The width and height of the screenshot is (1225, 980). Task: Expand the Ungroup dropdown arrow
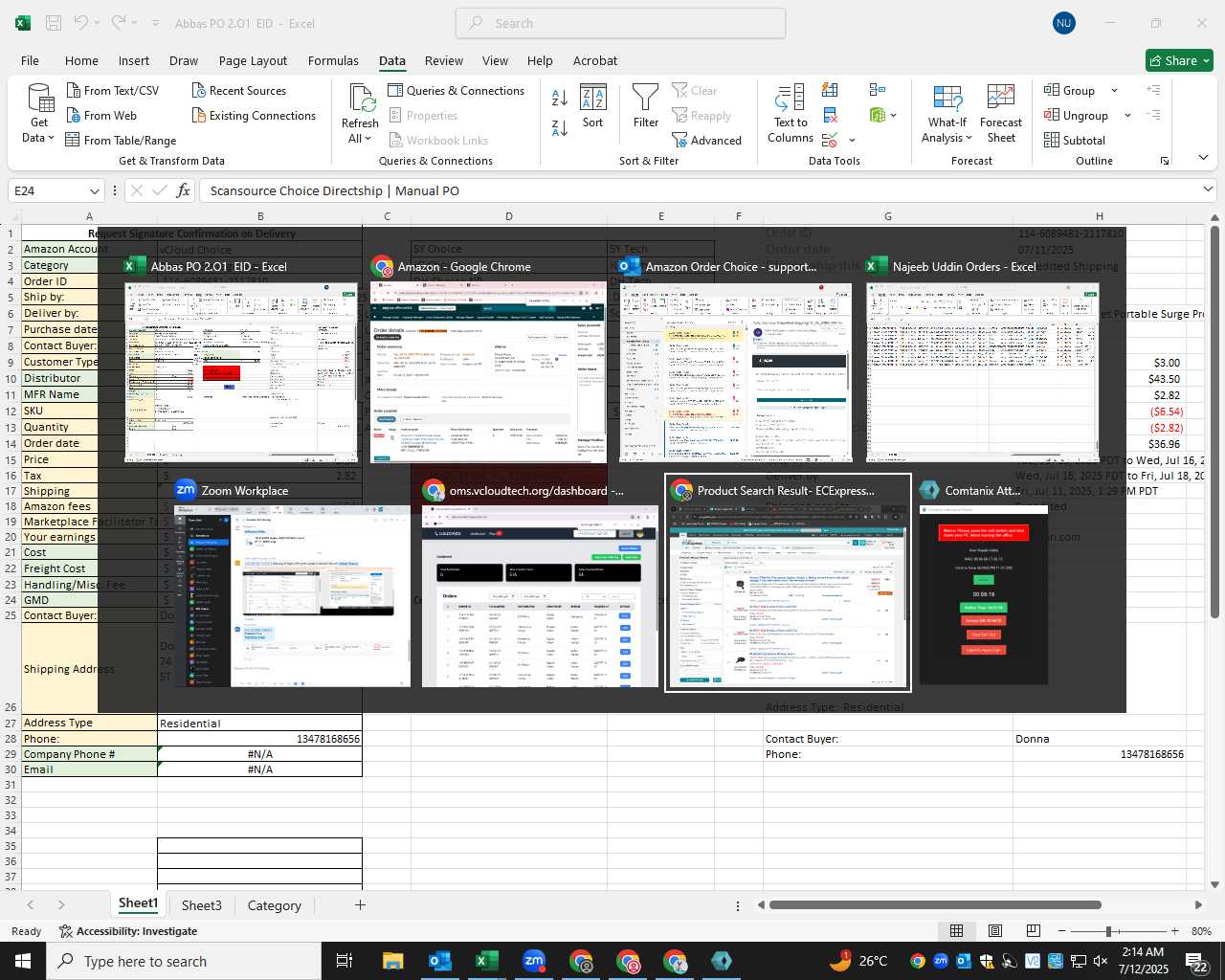[x=1127, y=115]
